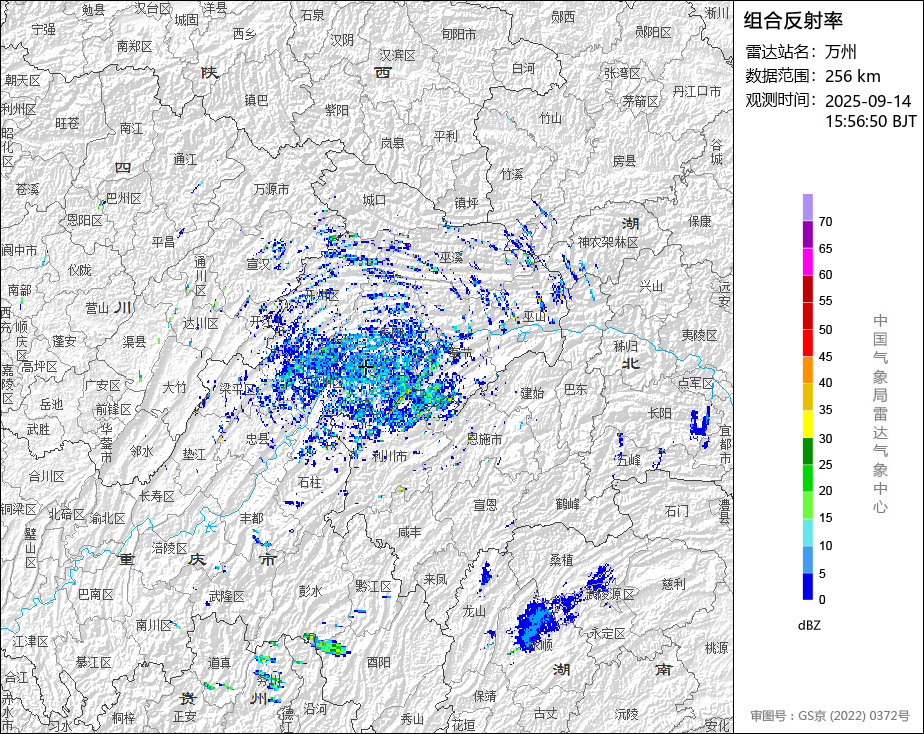The height and width of the screenshot is (734, 924).
Task: Click the 组合反射率 title text
Action: [793, 21]
